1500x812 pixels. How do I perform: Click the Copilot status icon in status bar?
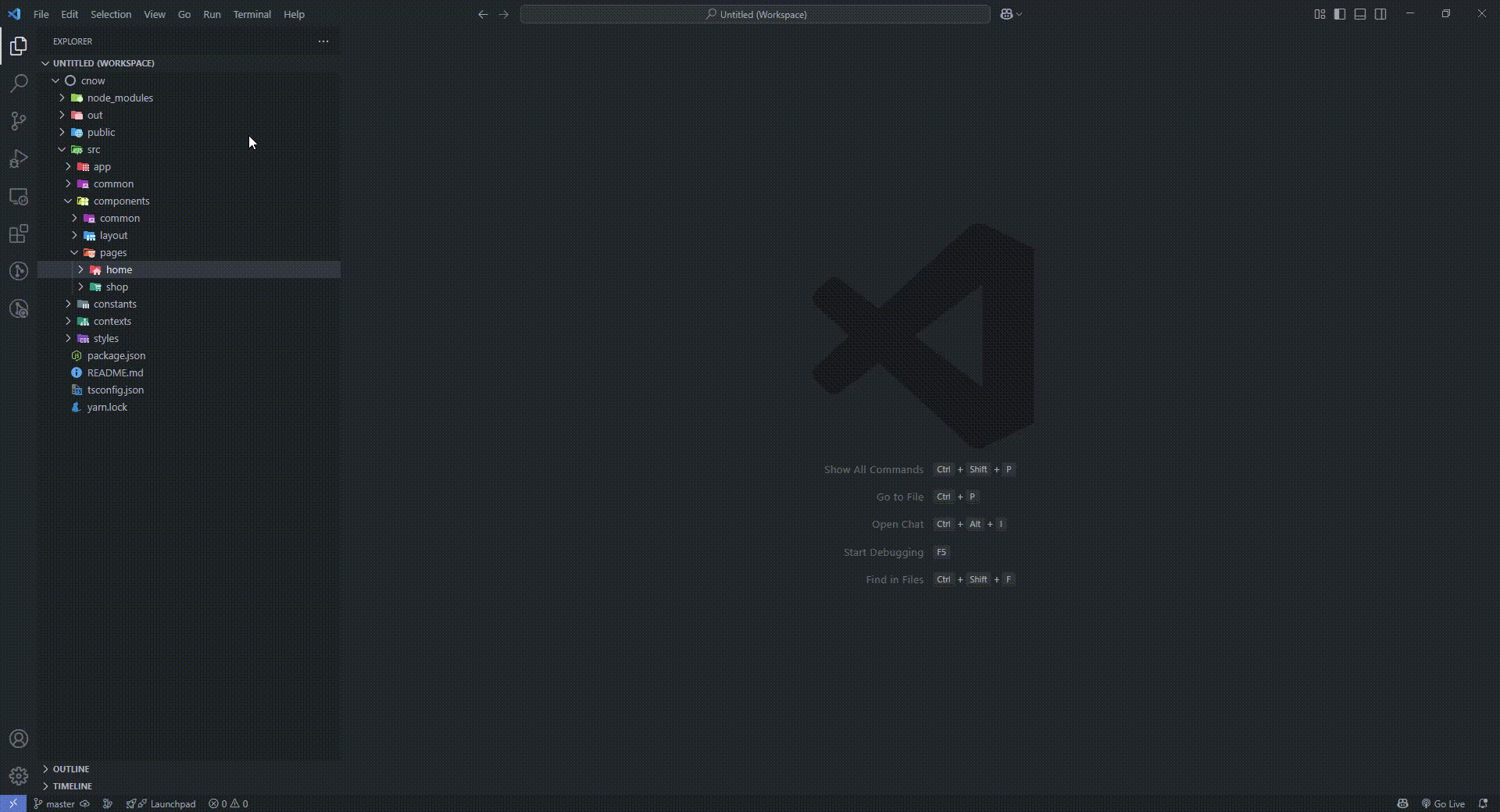click(x=1402, y=803)
